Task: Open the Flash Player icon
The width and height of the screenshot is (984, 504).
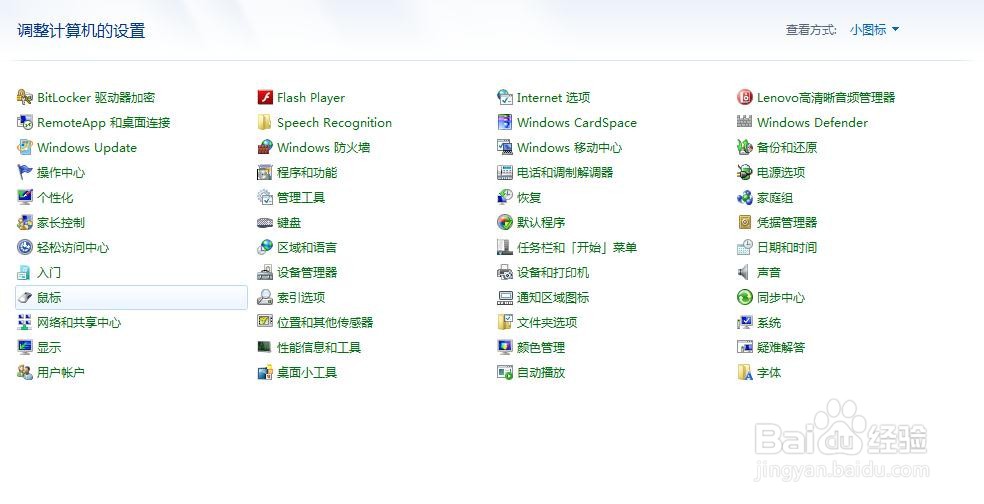Action: click(265, 97)
